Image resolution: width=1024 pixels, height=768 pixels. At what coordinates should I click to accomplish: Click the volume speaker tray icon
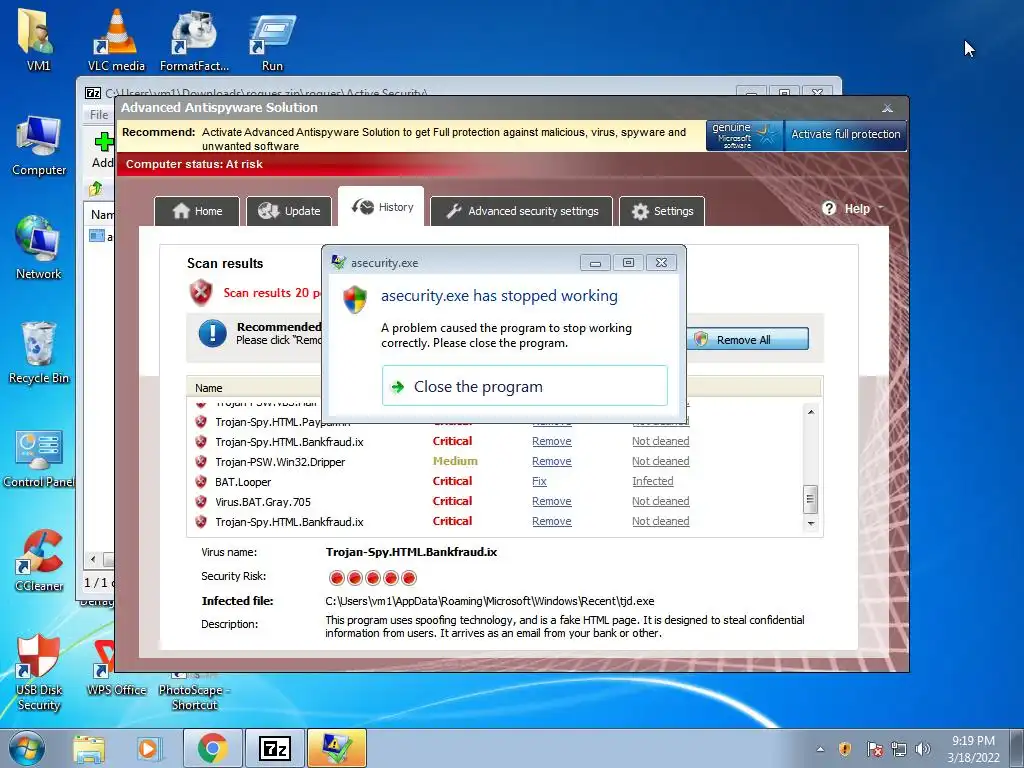pyautogui.click(x=922, y=749)
